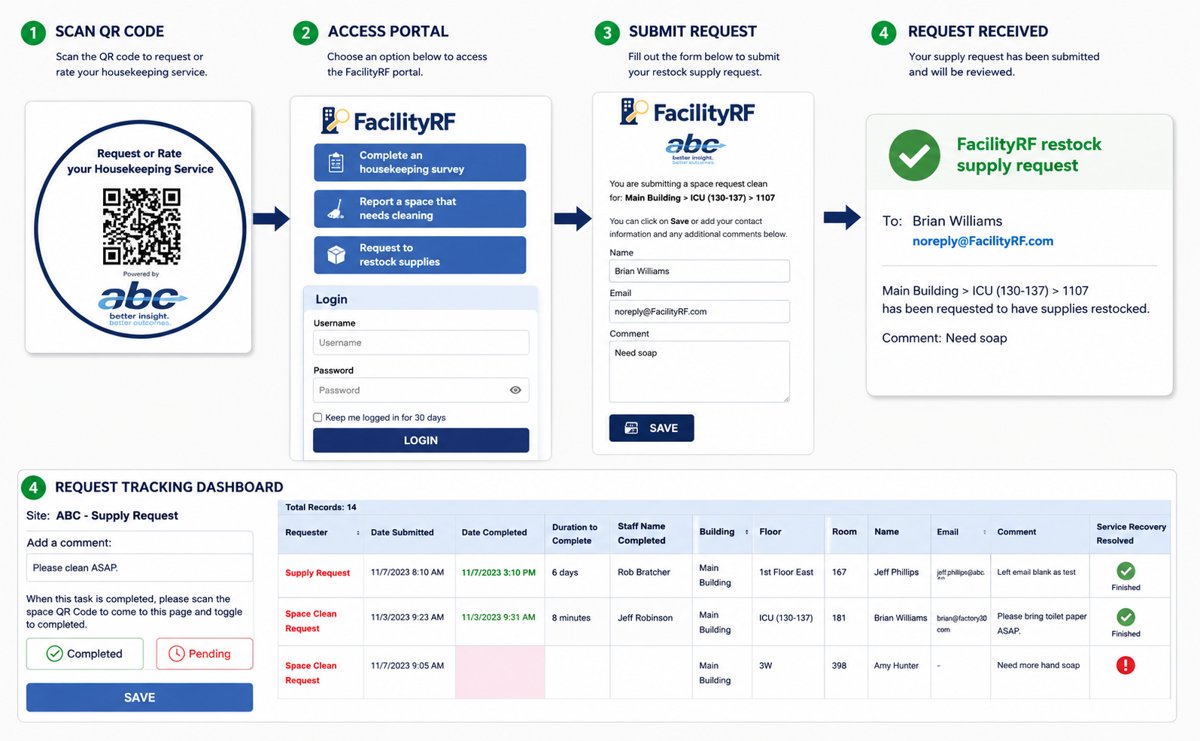The image size is (1200, 741).
Task: Click the Date Completed column header
Action: (x=494, y=533)
